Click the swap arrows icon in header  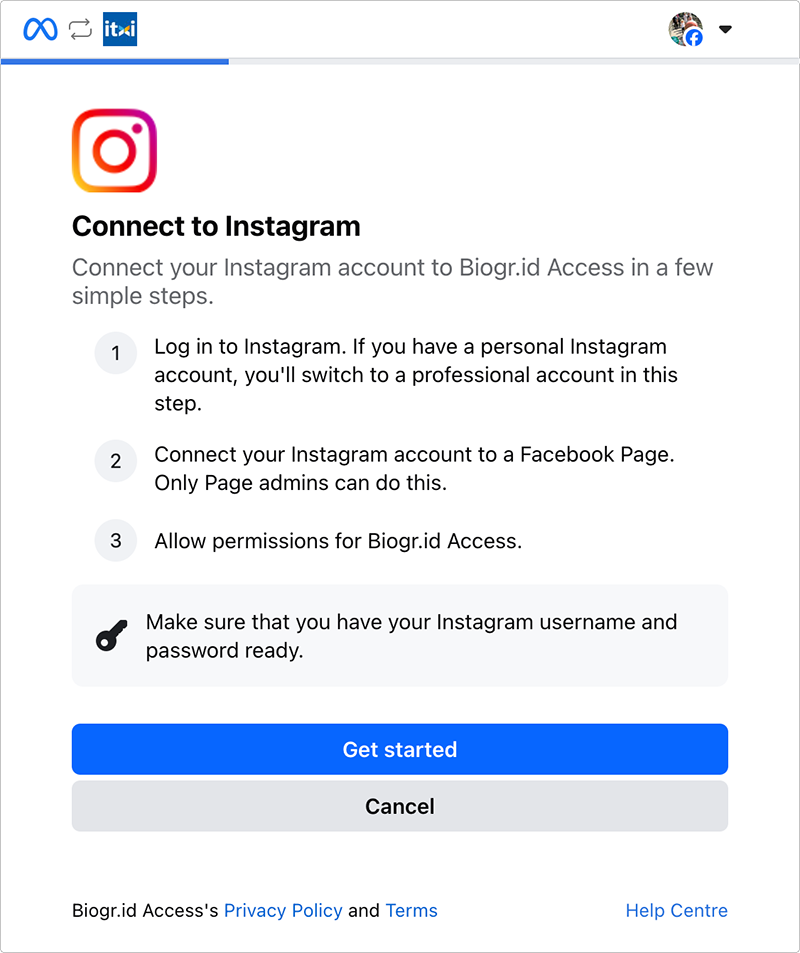click(80, 29)
